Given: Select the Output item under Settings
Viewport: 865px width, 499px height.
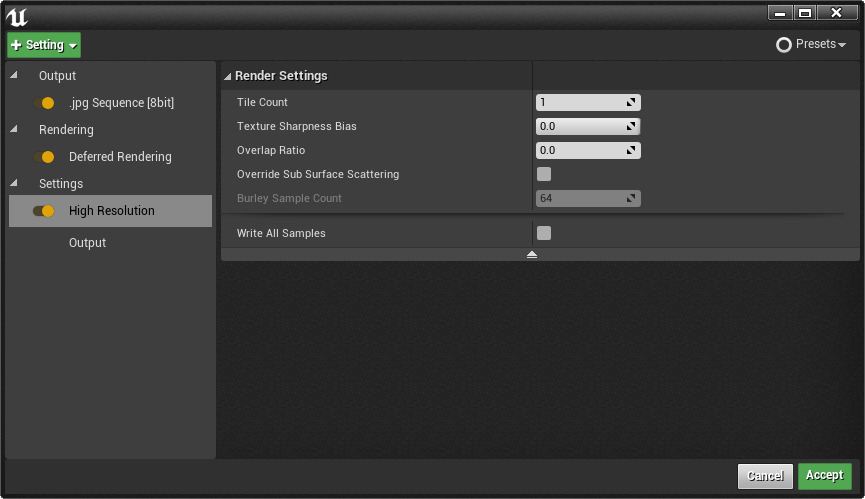Looking at the screenshot, I should pyautogui.click(x=87, y=243).
